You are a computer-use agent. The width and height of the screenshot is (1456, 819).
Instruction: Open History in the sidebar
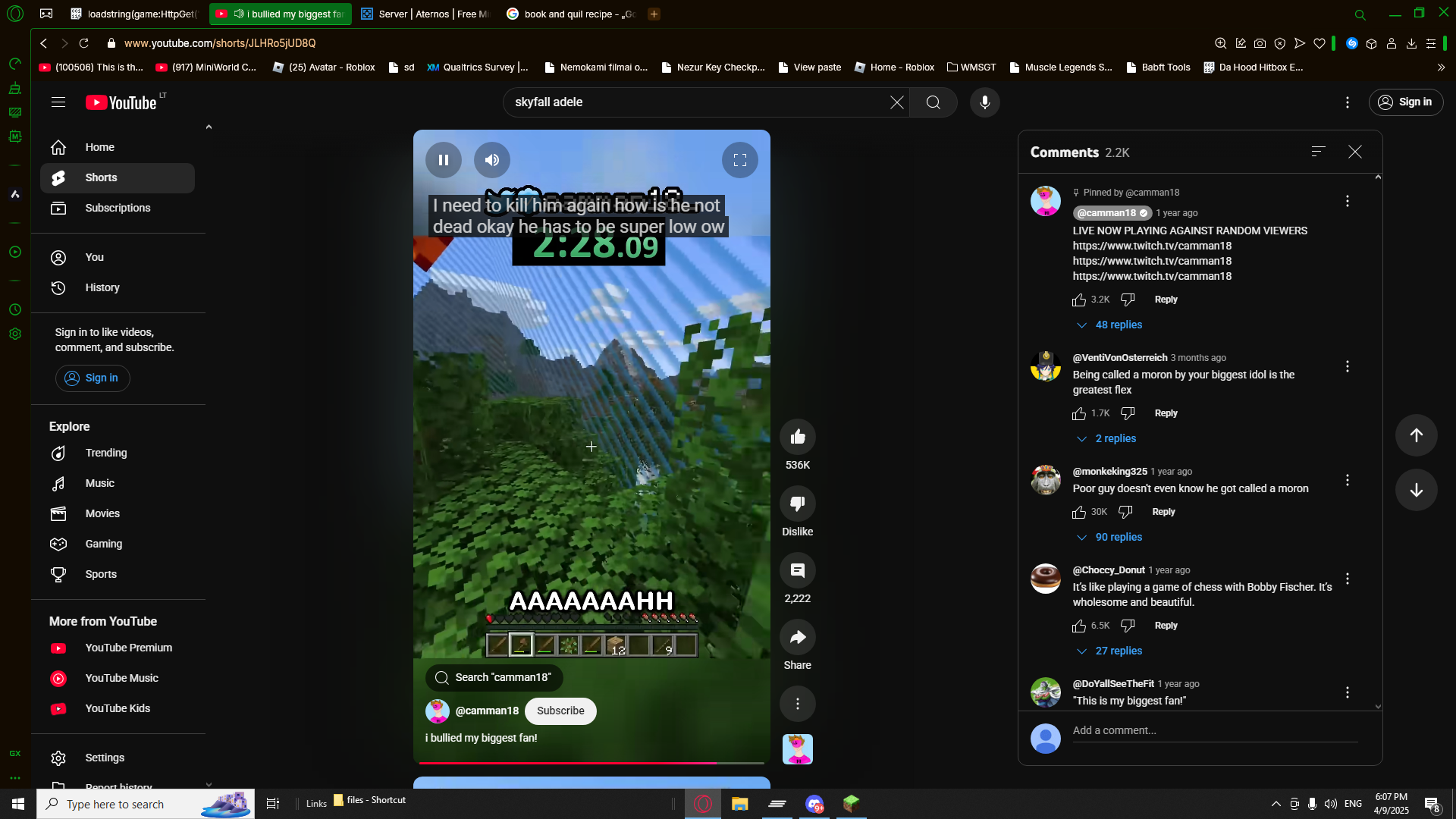[118, 287]
